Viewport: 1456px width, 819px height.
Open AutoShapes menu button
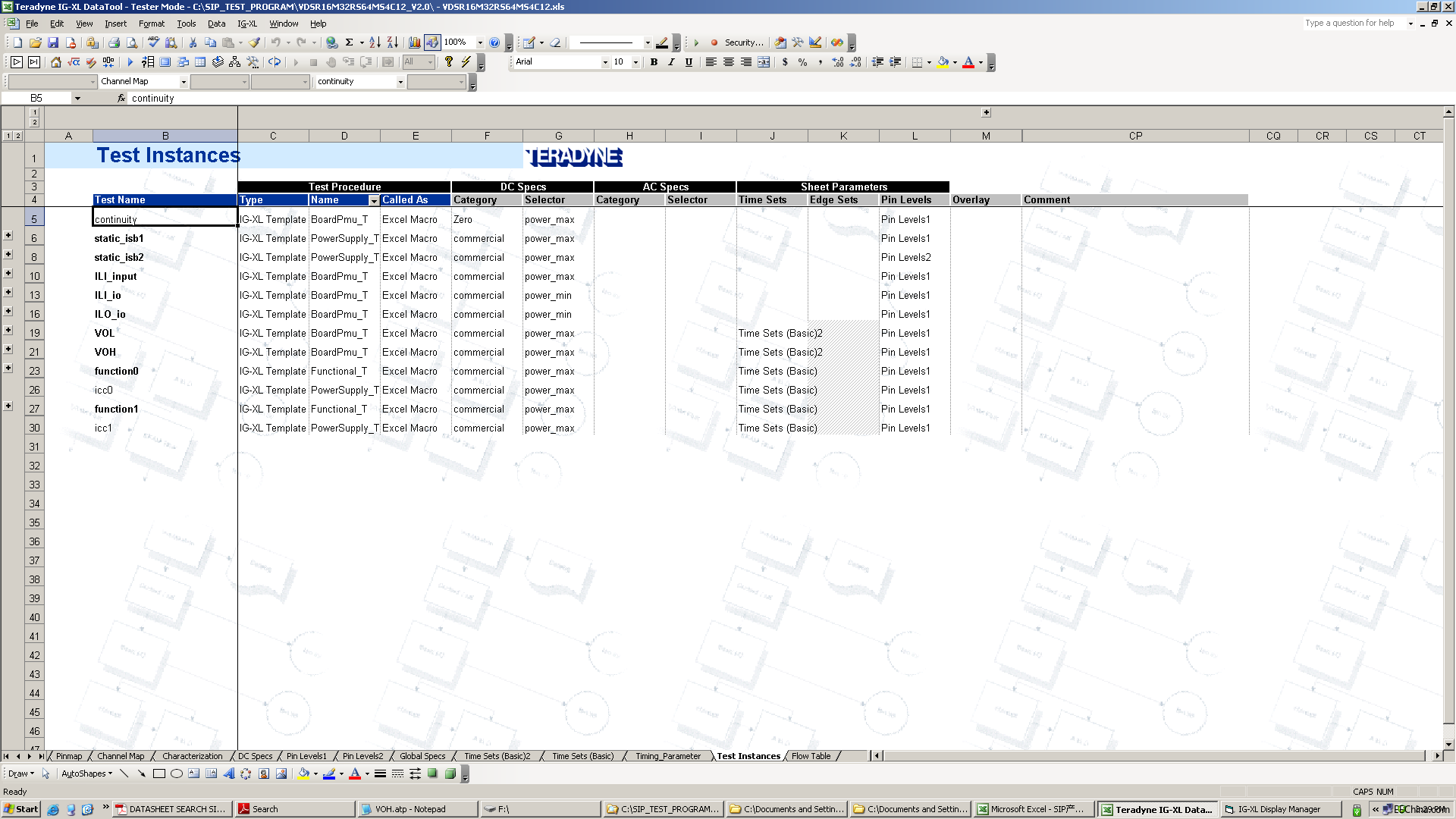tap(86, 773)
